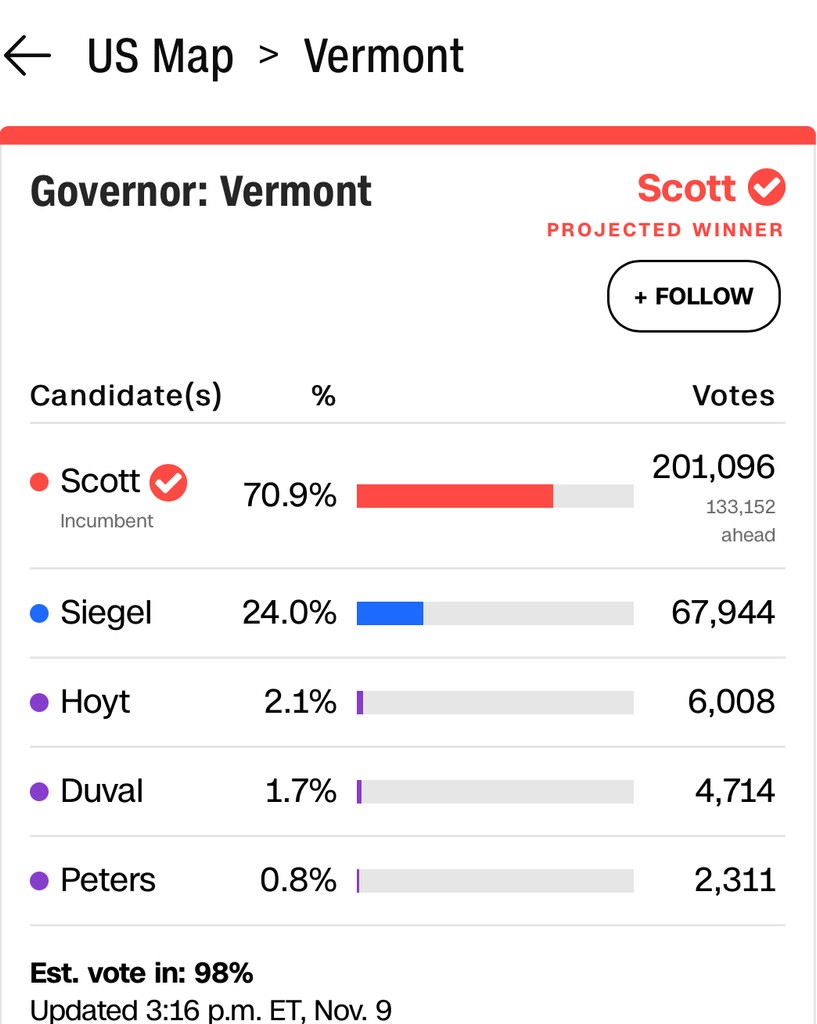Select the Siegel candidate name
The width and height of the screenshot is (817, 1024).
tap(106, 613)
